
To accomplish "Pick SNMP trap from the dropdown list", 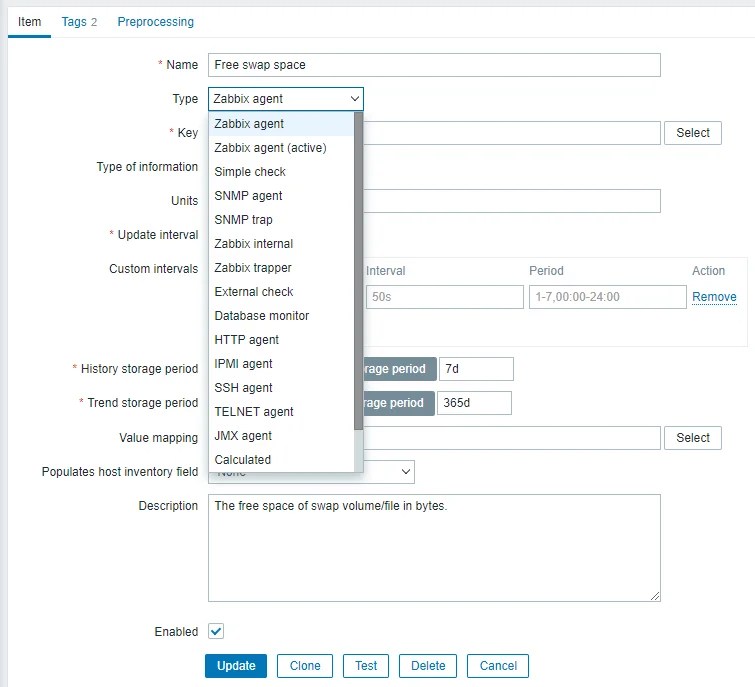I will [281, 220].
